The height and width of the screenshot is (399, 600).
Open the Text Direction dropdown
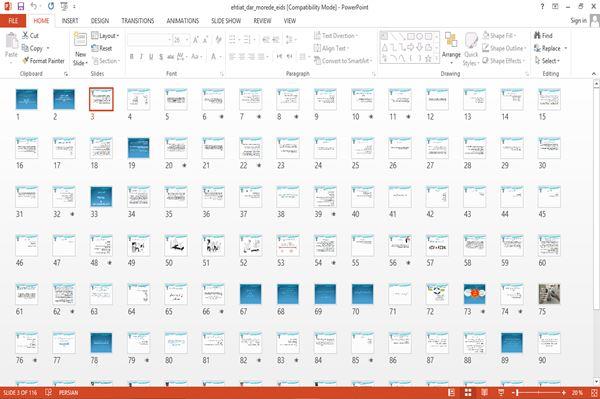point(336,36)
